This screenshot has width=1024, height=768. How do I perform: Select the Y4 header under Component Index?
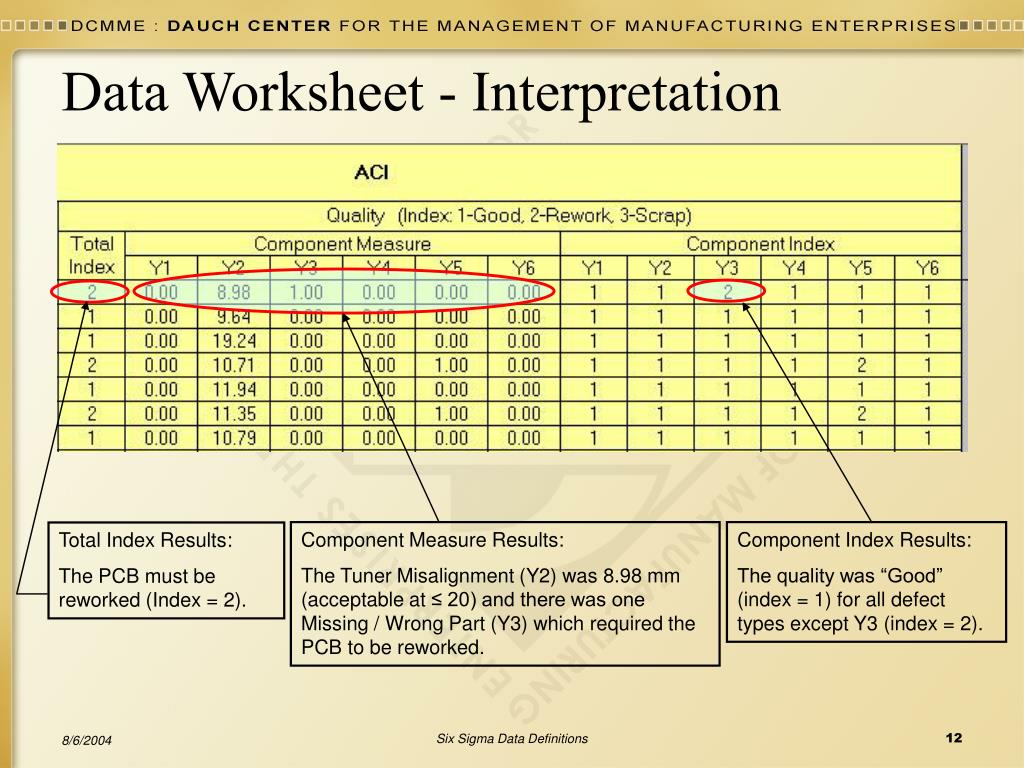tap(793, 268)
